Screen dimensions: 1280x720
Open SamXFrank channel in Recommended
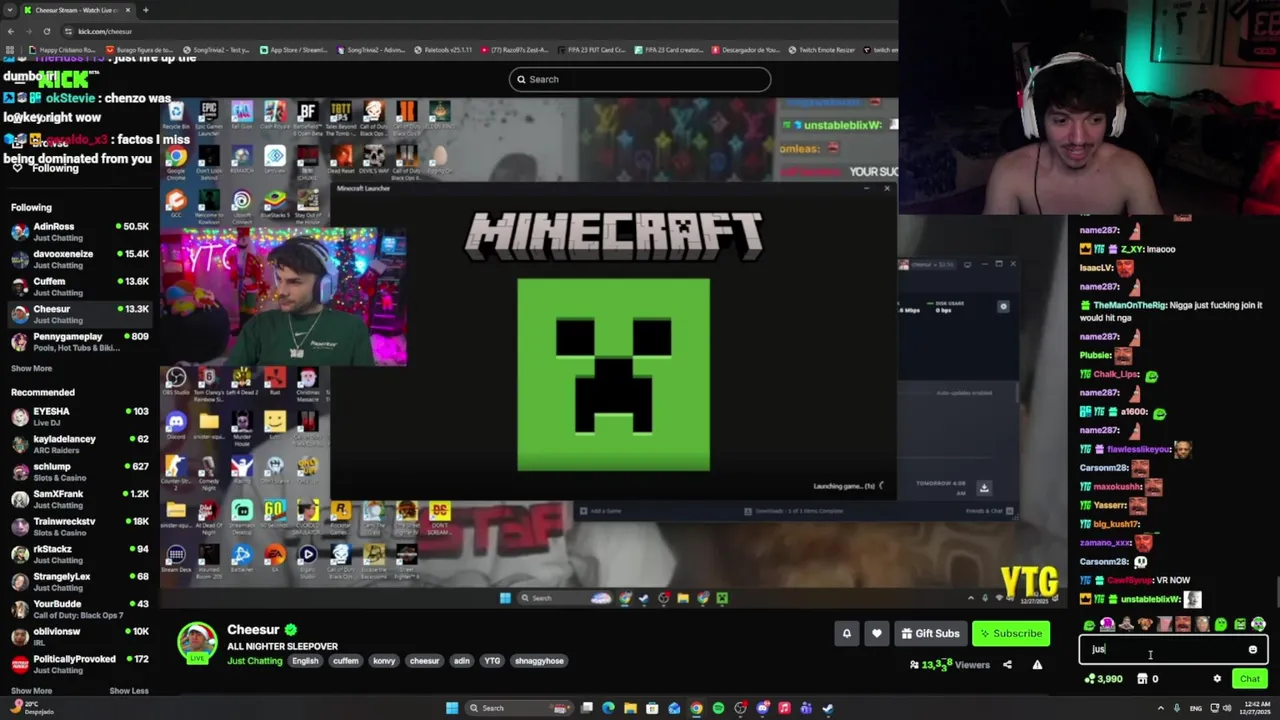tap(80, 499)
